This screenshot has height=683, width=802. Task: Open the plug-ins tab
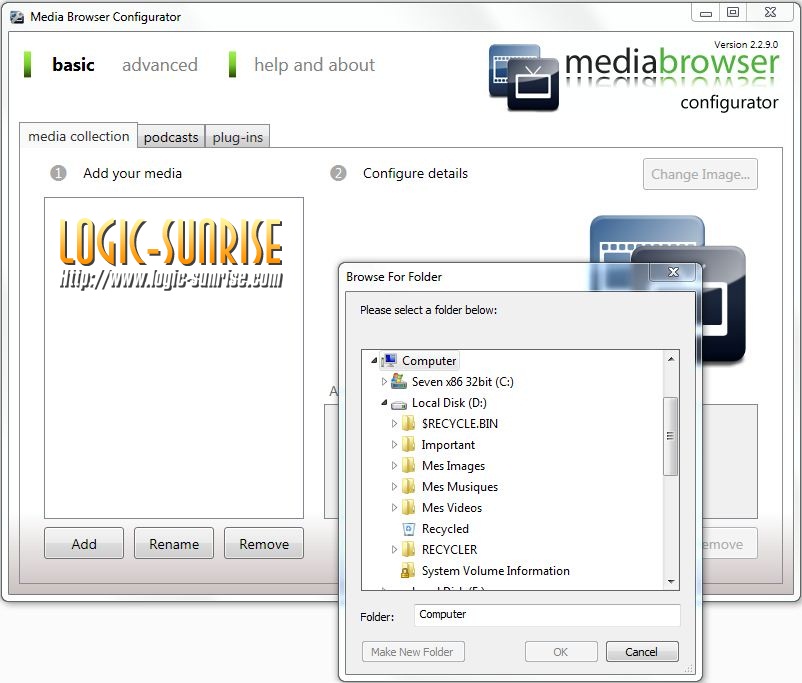[237, 137]
